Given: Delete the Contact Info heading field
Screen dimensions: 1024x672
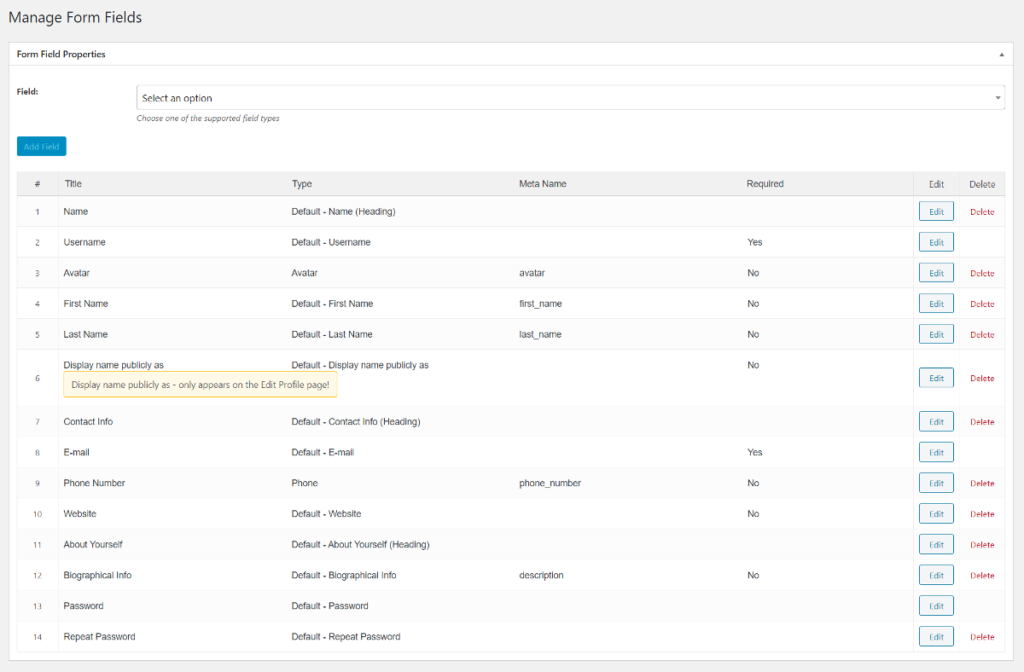Looking at the screenshot, I should [982, 422].
